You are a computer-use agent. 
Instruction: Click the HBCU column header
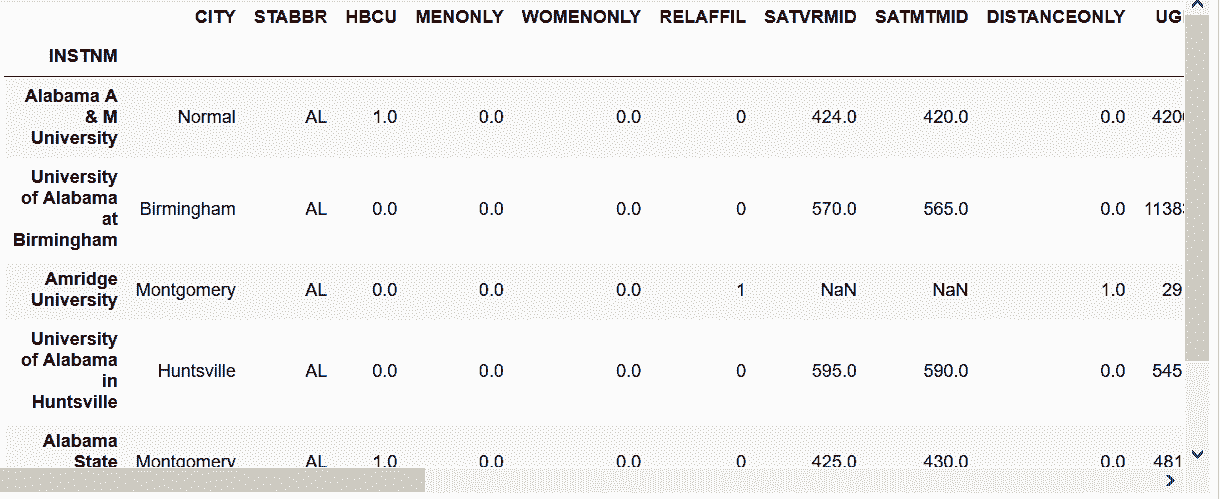pos(371,17)
